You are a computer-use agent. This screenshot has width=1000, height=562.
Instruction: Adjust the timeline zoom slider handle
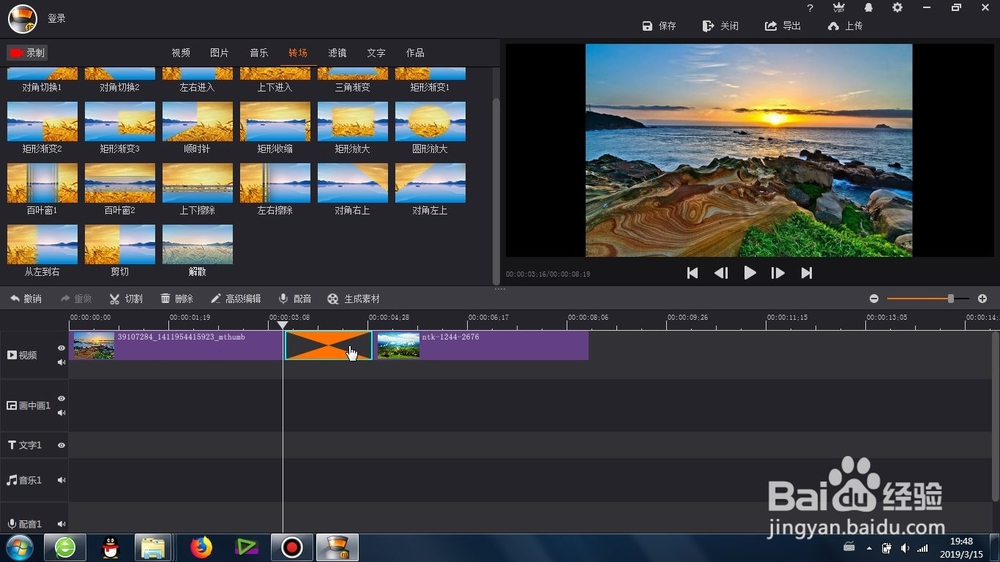click(x=950, y=299)
